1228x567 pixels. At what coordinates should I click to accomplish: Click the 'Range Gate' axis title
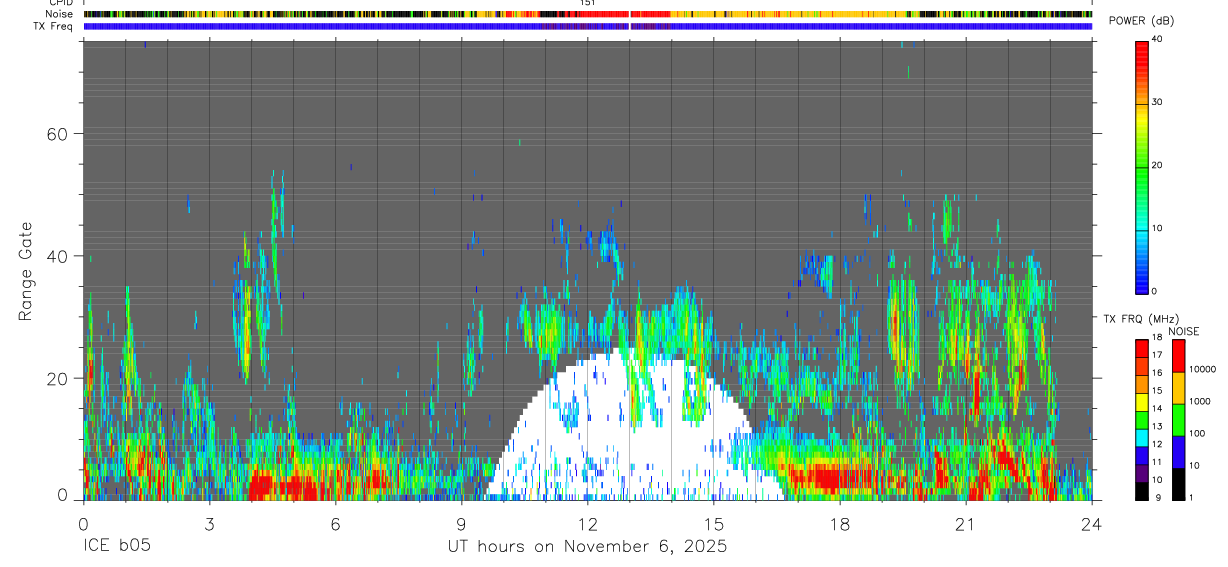[25, 272]
